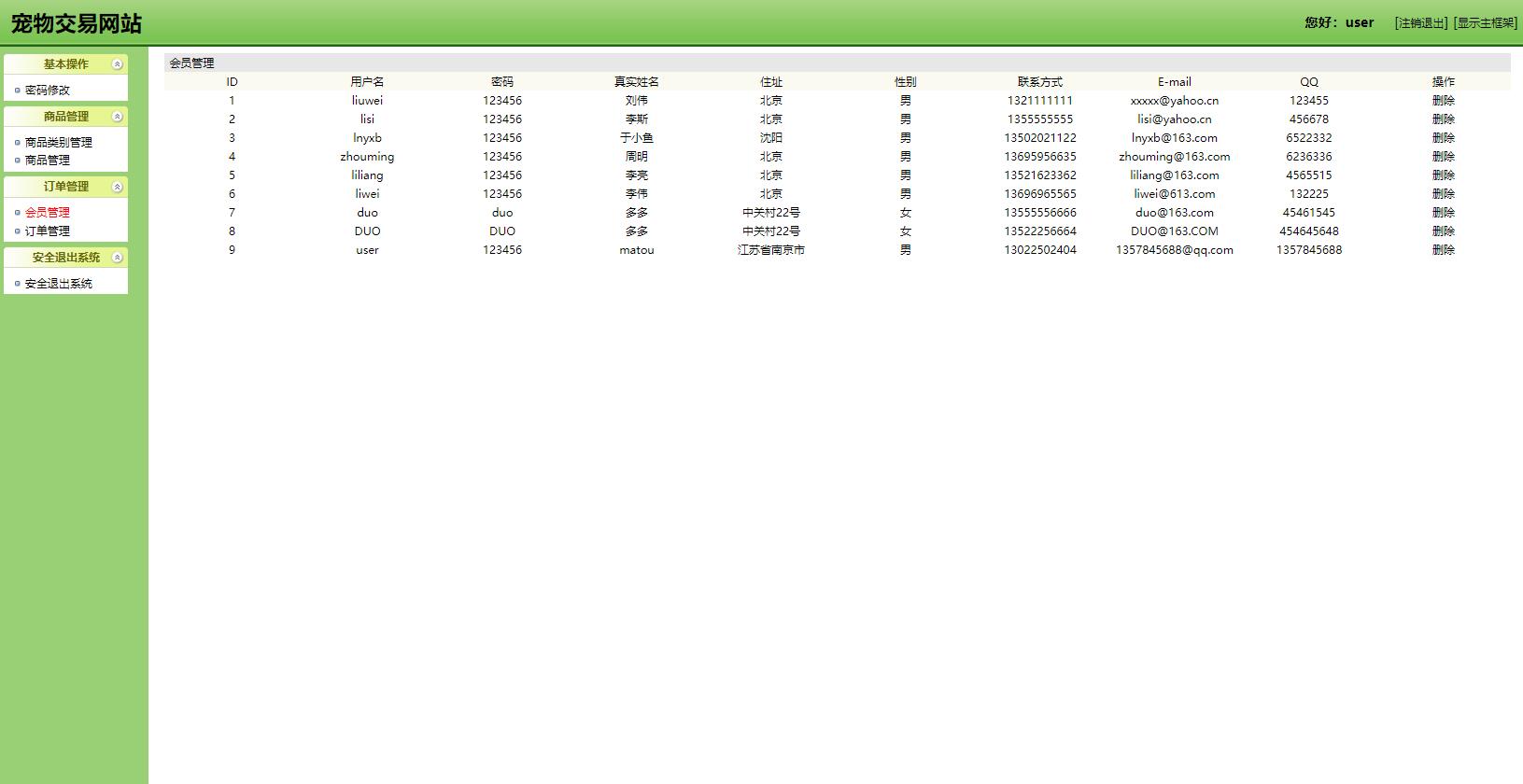The width and height of the screenshot is (1523, 784).
Task: Delete member named user
Action: (x=1443, y=250)
